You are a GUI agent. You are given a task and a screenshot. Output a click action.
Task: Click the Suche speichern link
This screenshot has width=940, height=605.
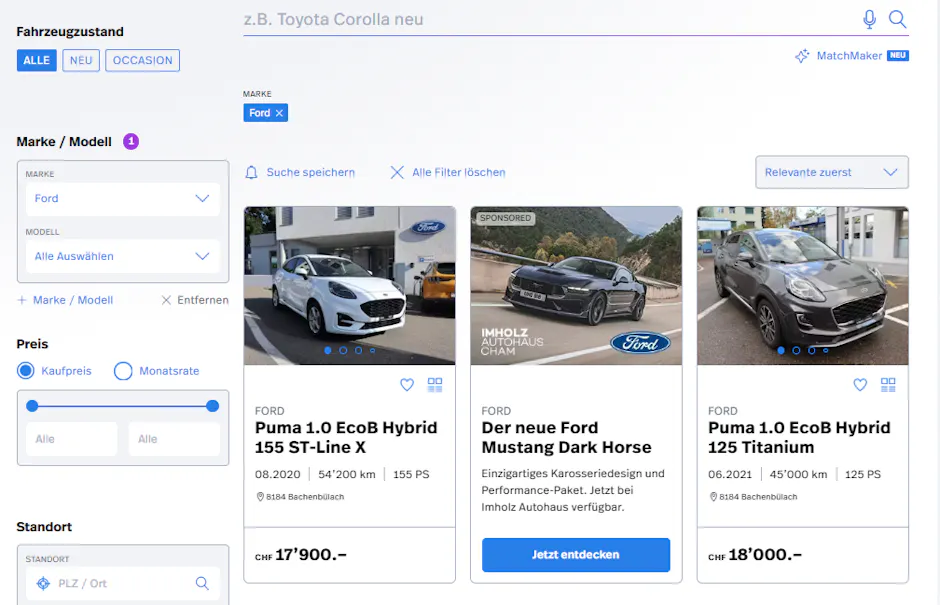[311, 173]
